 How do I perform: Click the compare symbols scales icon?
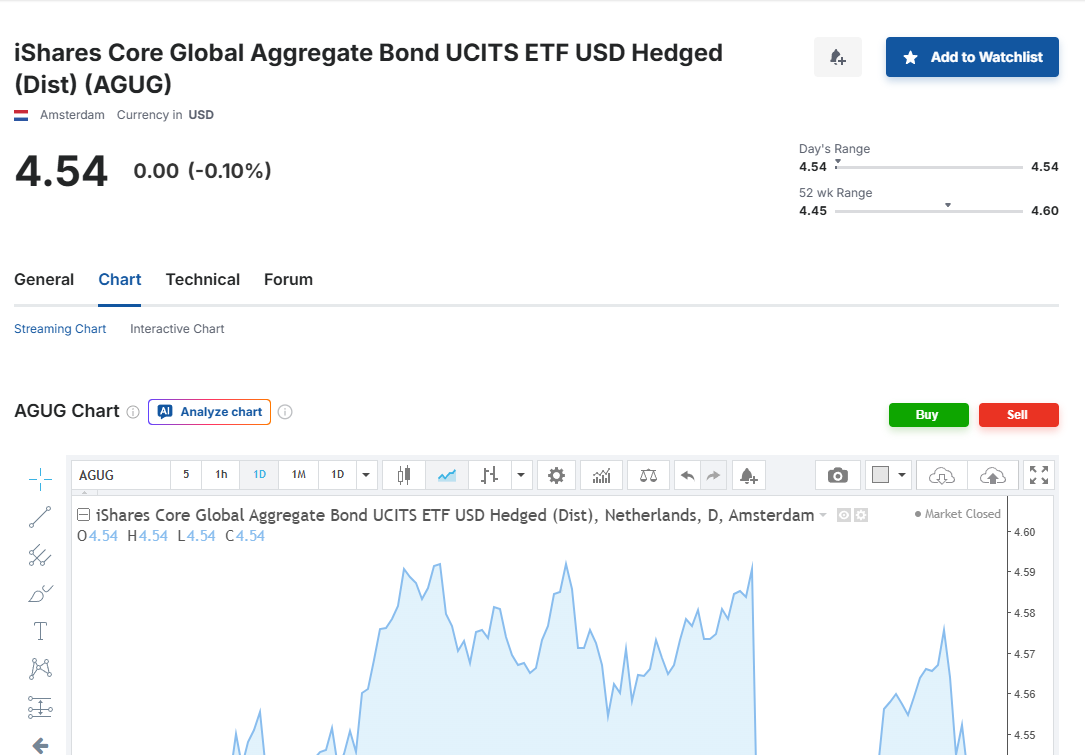[648, 475]
